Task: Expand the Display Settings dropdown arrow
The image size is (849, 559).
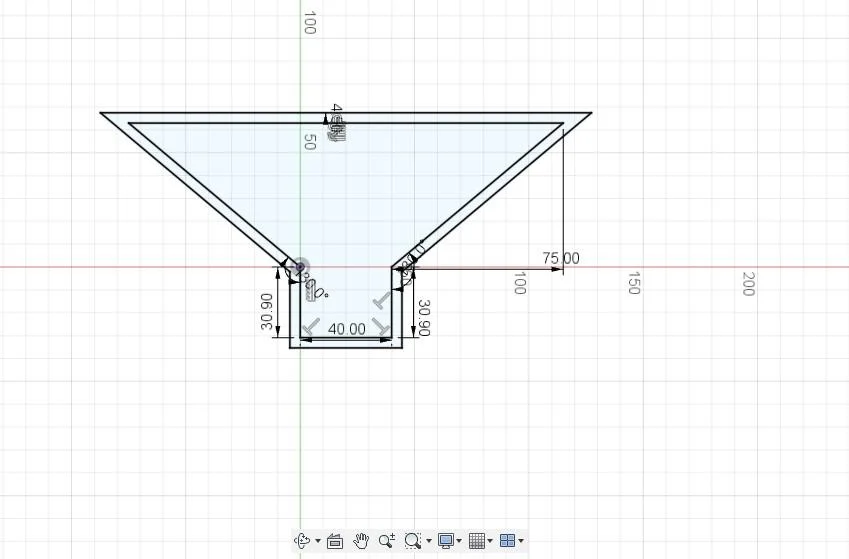Action: (459, 541)
